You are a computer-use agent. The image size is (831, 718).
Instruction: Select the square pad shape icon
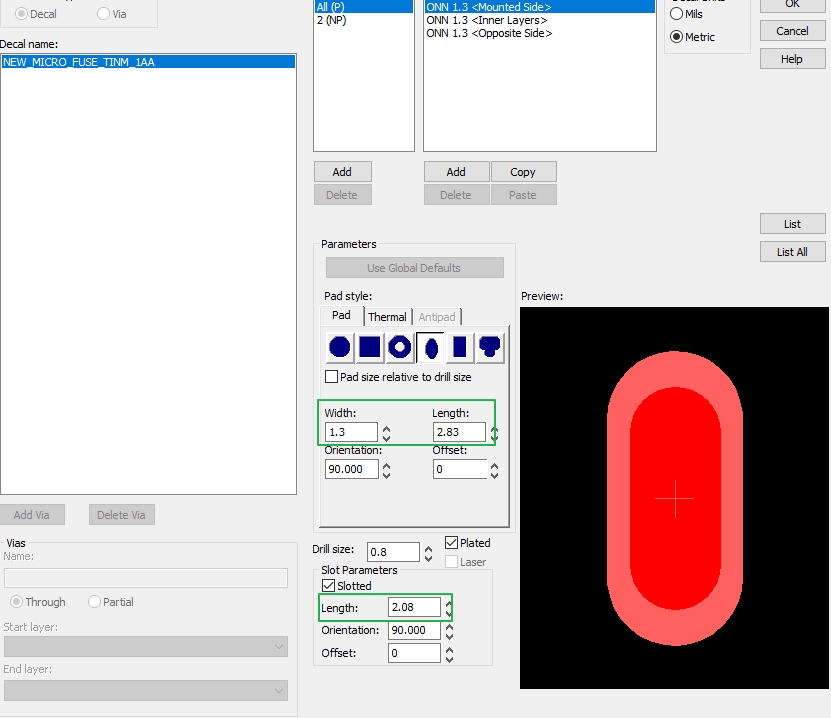pyautogui.click(x=370, y=348)
